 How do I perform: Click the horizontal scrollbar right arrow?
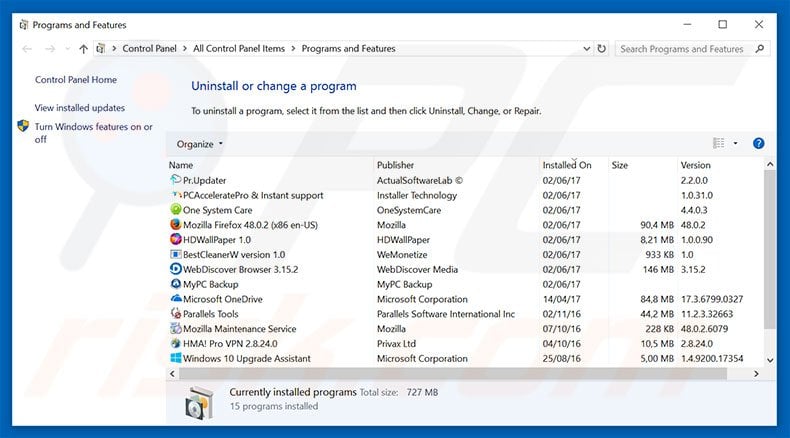click(756, 373)
